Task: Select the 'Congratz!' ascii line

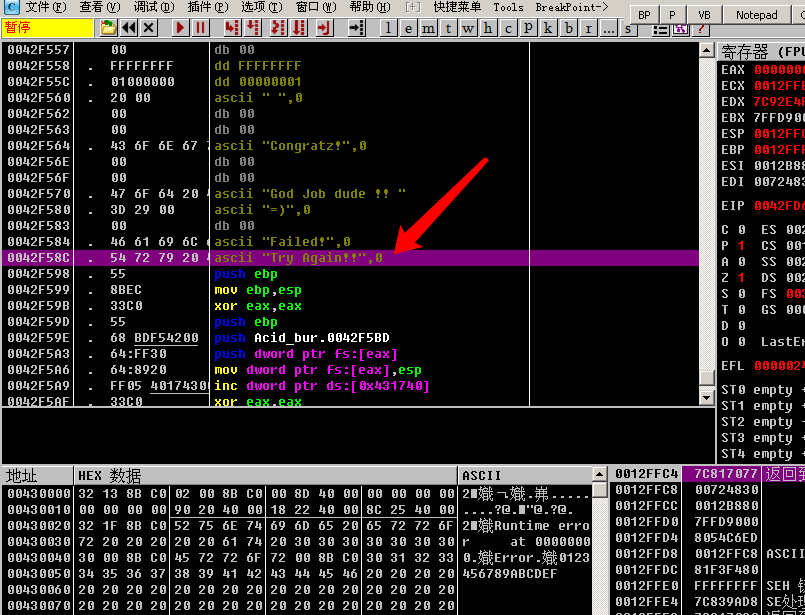Action: 350,146
